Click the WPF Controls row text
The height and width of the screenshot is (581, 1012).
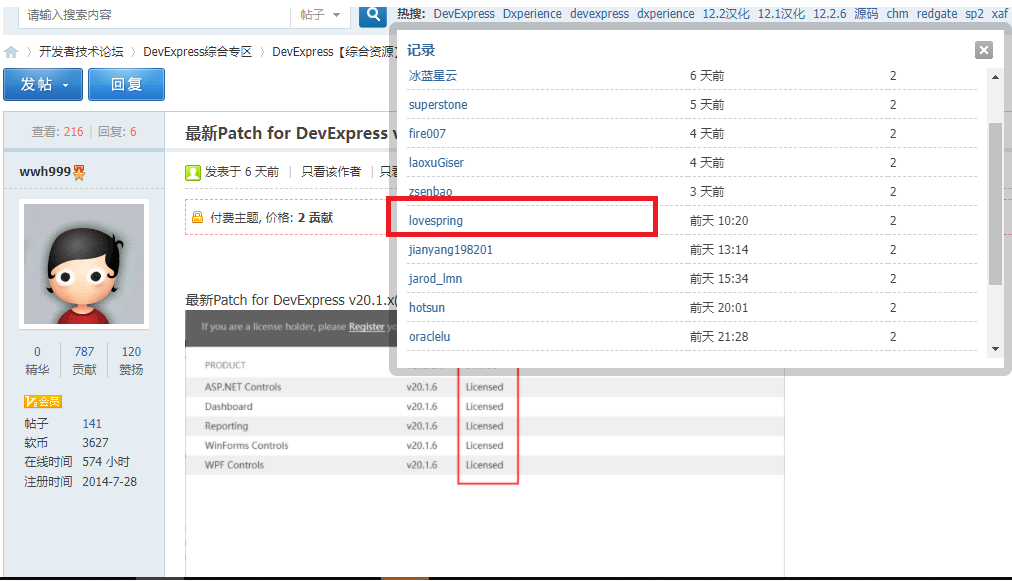tap(234, 465)
